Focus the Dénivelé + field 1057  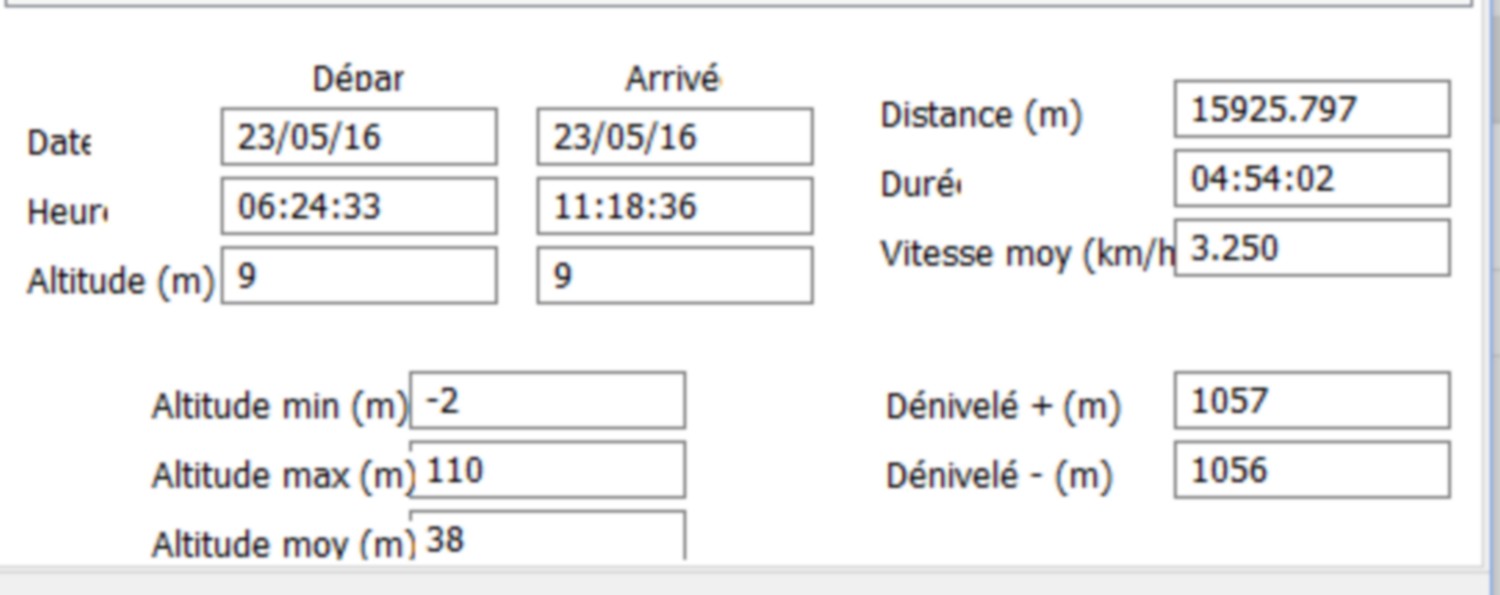click(x=1312, y=400)
